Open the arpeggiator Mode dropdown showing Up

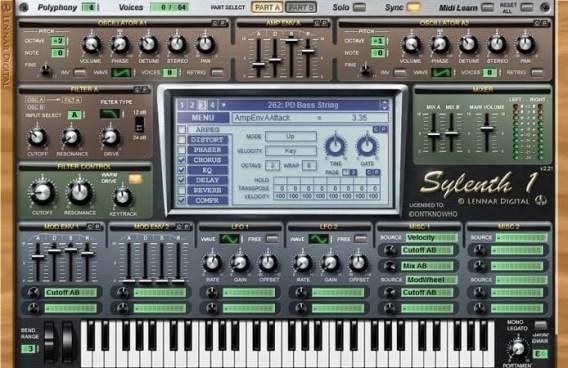click(291, 137)
